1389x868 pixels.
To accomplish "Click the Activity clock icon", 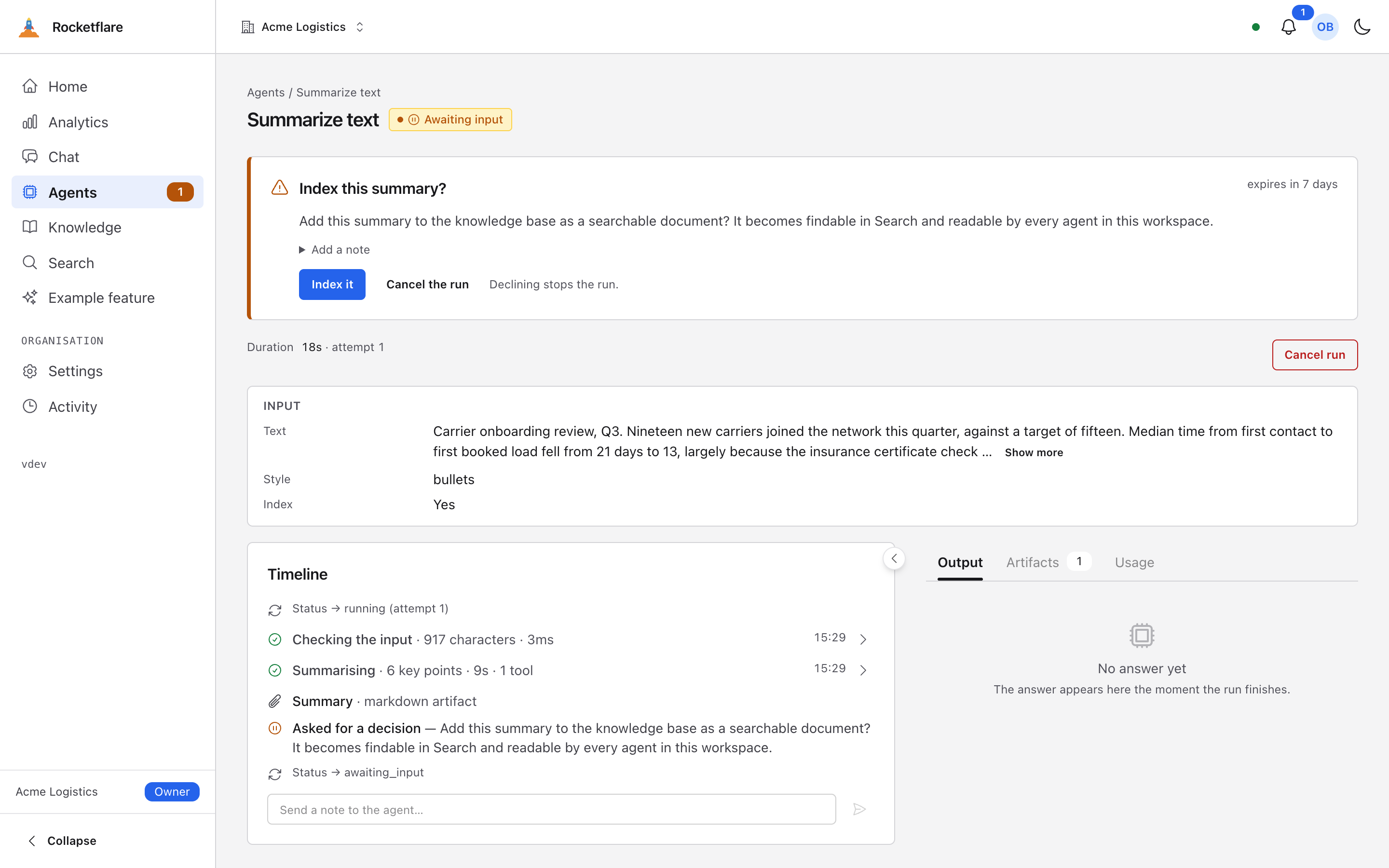I will (30, 407).
